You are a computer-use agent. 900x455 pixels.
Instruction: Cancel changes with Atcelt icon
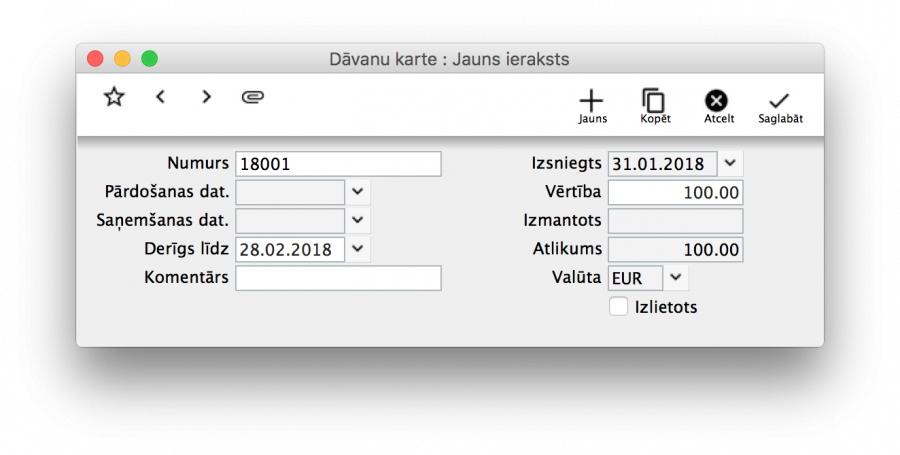716,101
